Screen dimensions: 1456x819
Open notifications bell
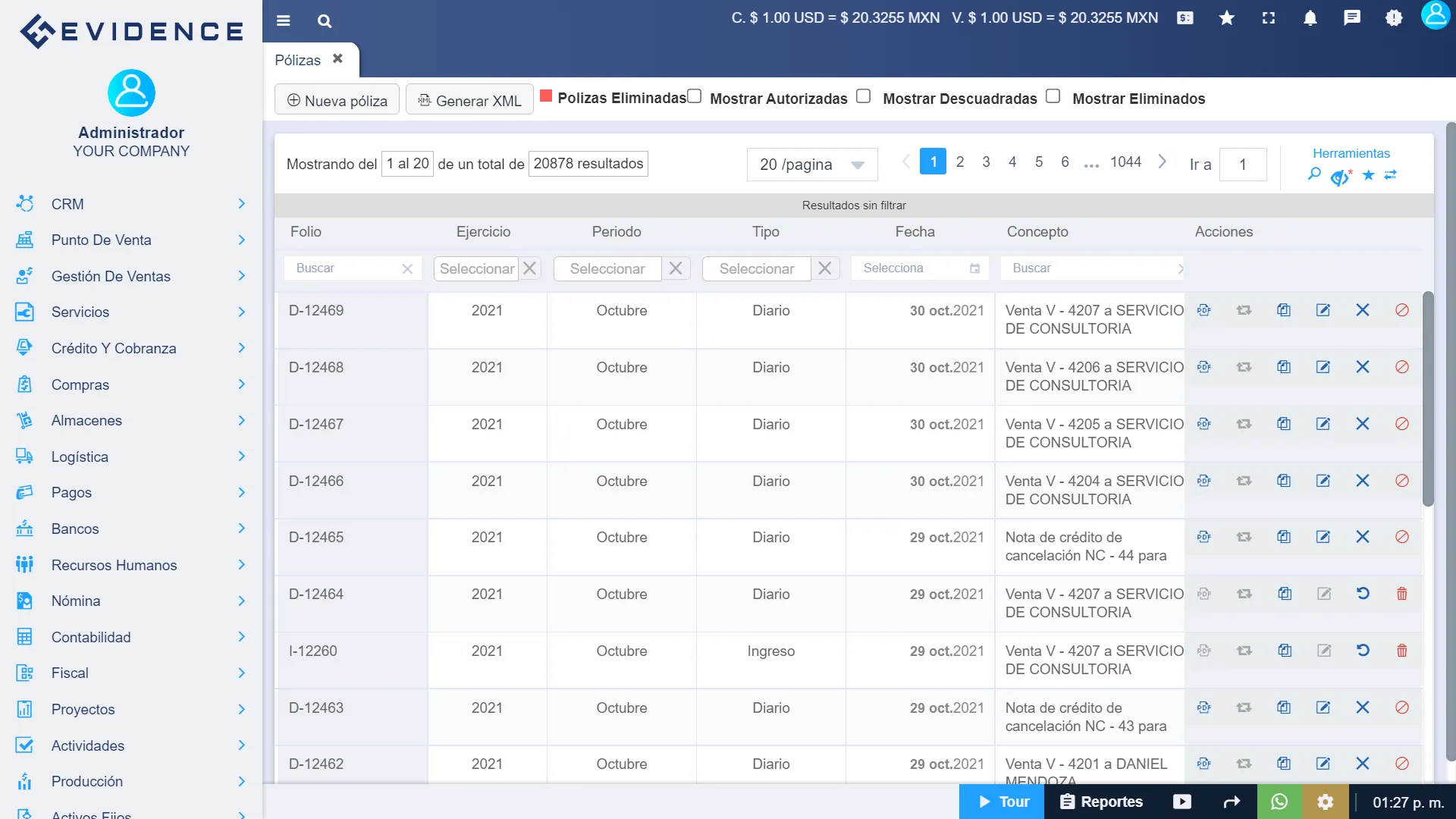pos(1310,17)
